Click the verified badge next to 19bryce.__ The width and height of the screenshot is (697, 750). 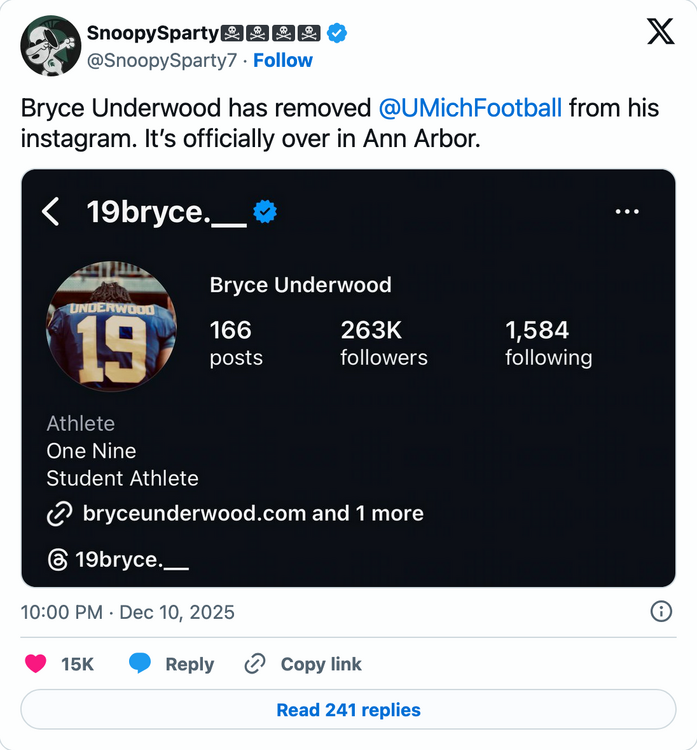pos(265,212)
